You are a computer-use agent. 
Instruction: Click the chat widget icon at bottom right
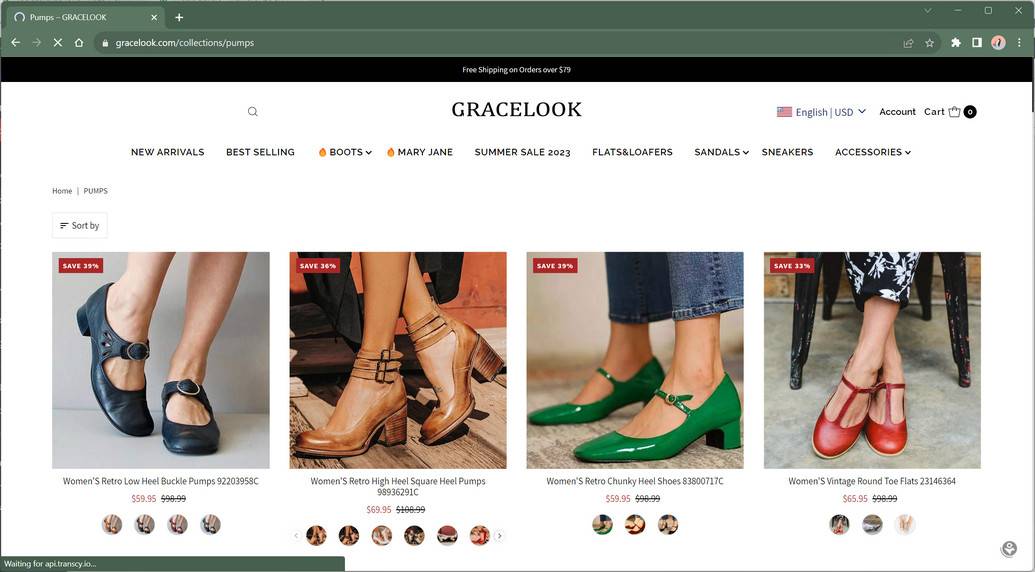pos(1009,548)
